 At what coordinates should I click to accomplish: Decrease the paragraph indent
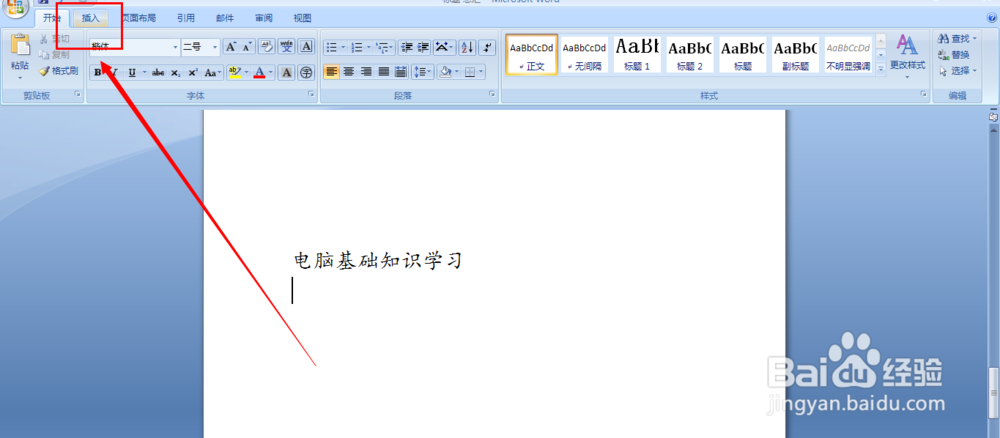(x=407, y=47)
